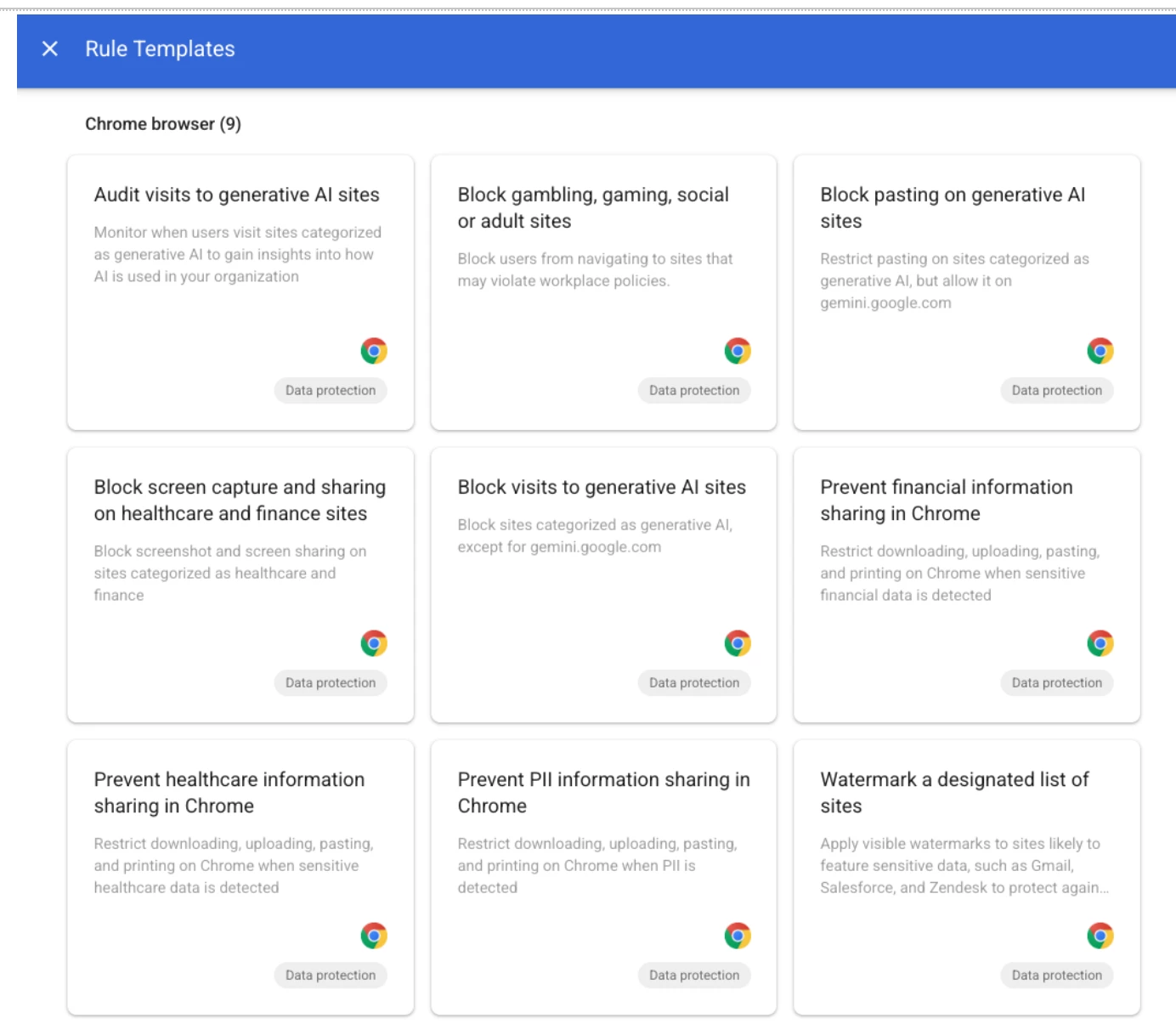The image size is (1176, 1035).
Task: Click Data protection tag on Prevent PII card
Action: click(x=694, y=975)
